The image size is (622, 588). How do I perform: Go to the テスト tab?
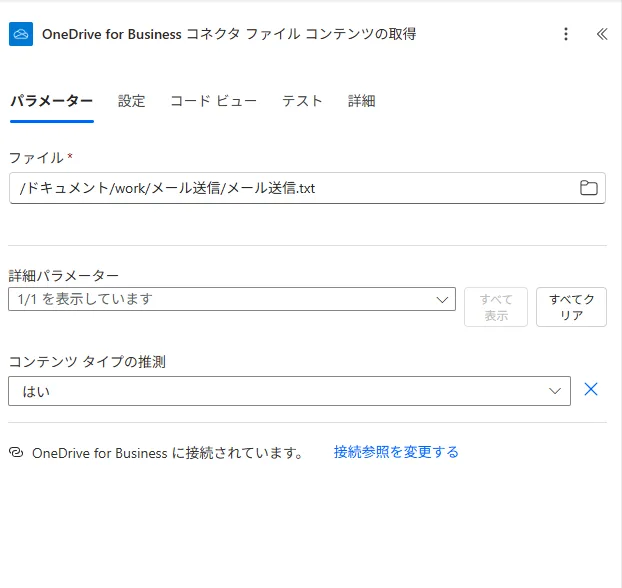(302, 101)
